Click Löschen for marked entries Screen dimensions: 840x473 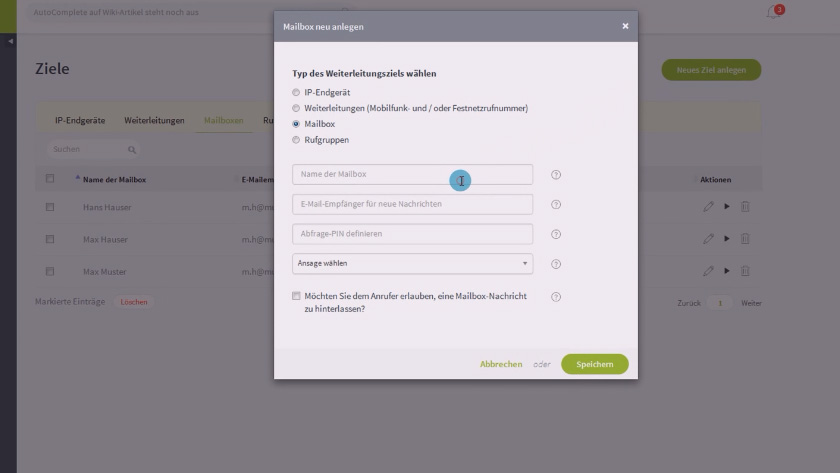click(x=133, y=302)
